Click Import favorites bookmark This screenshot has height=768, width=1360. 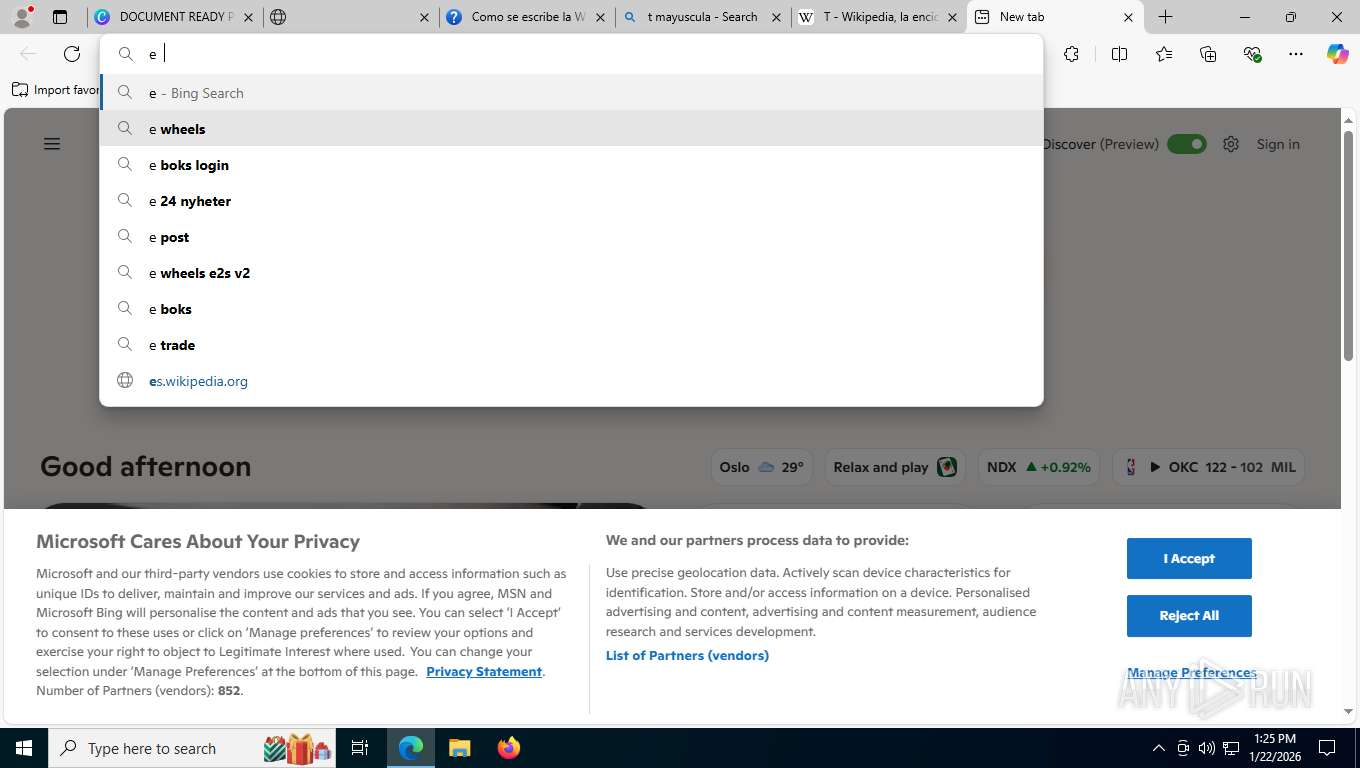coord(57,90)
